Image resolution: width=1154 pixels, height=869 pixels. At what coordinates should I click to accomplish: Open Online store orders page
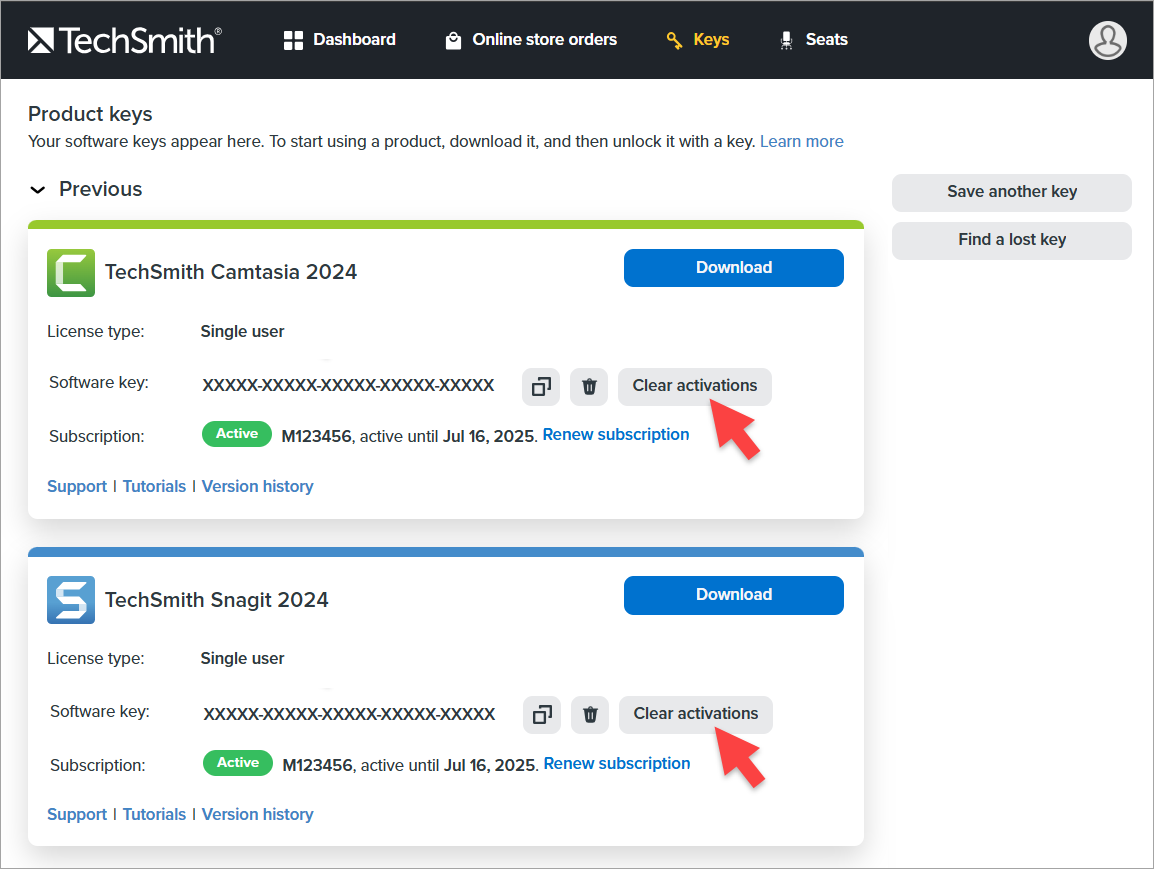[531, 40]
